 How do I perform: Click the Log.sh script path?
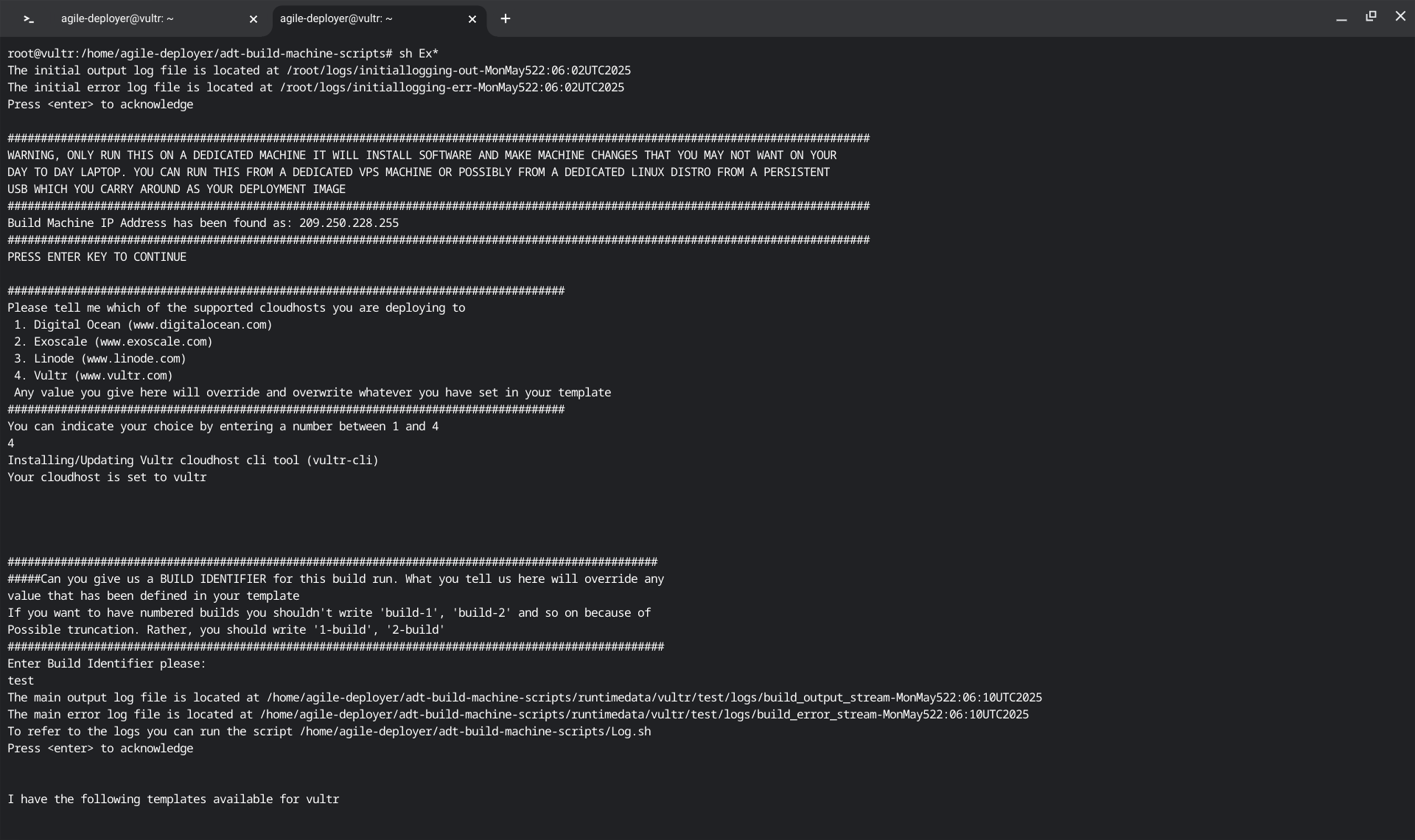475,732
